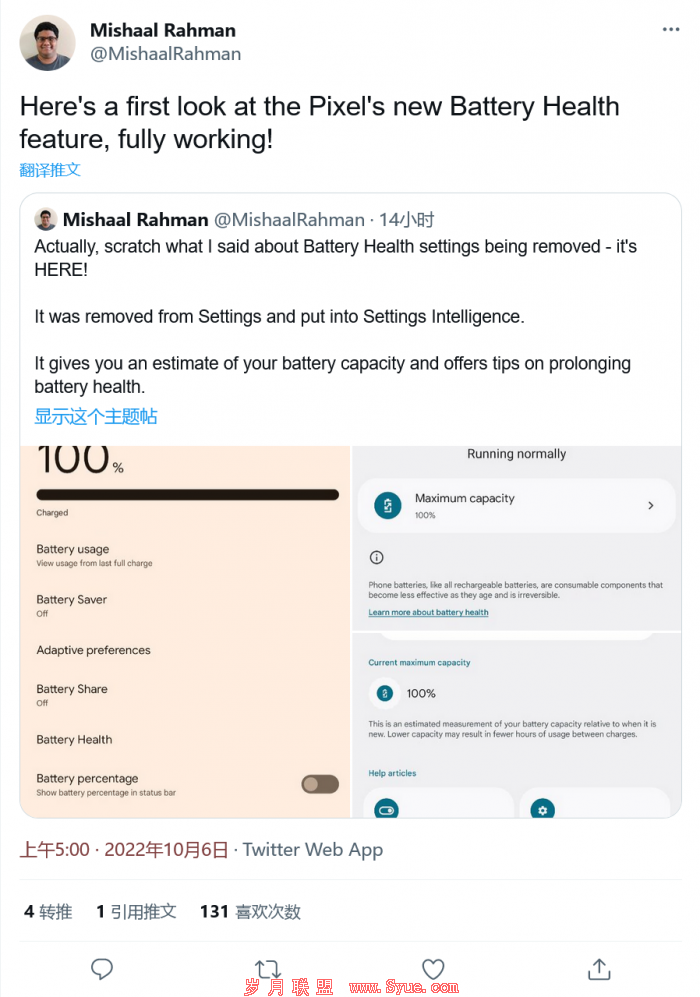This screenshot has height=997, width=700.
Task: Open the tweet's three-dot more menu
Action: click(x=670, y=29)
